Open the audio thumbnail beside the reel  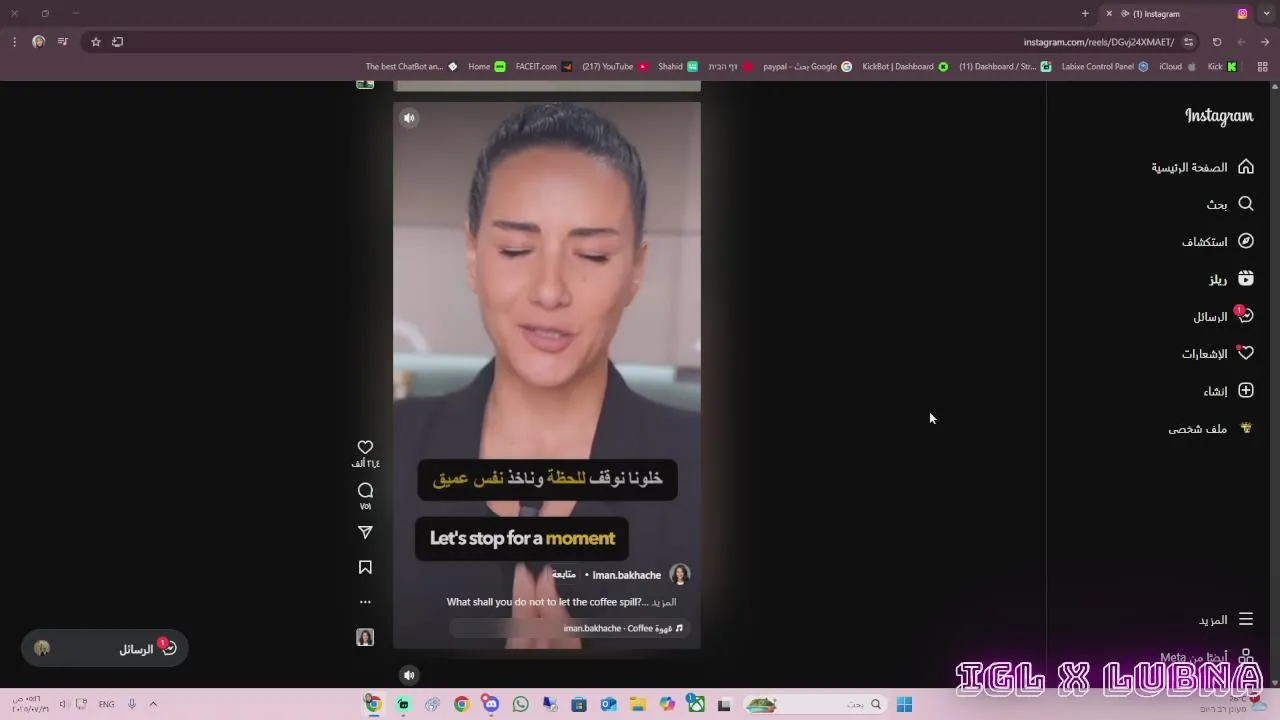pos(365,637)
